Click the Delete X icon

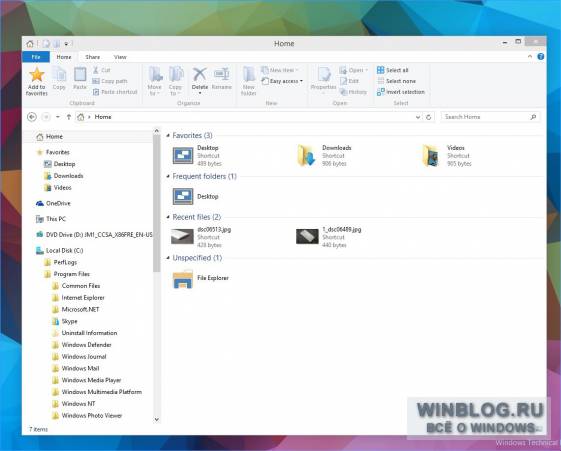[x=200, y=74]
